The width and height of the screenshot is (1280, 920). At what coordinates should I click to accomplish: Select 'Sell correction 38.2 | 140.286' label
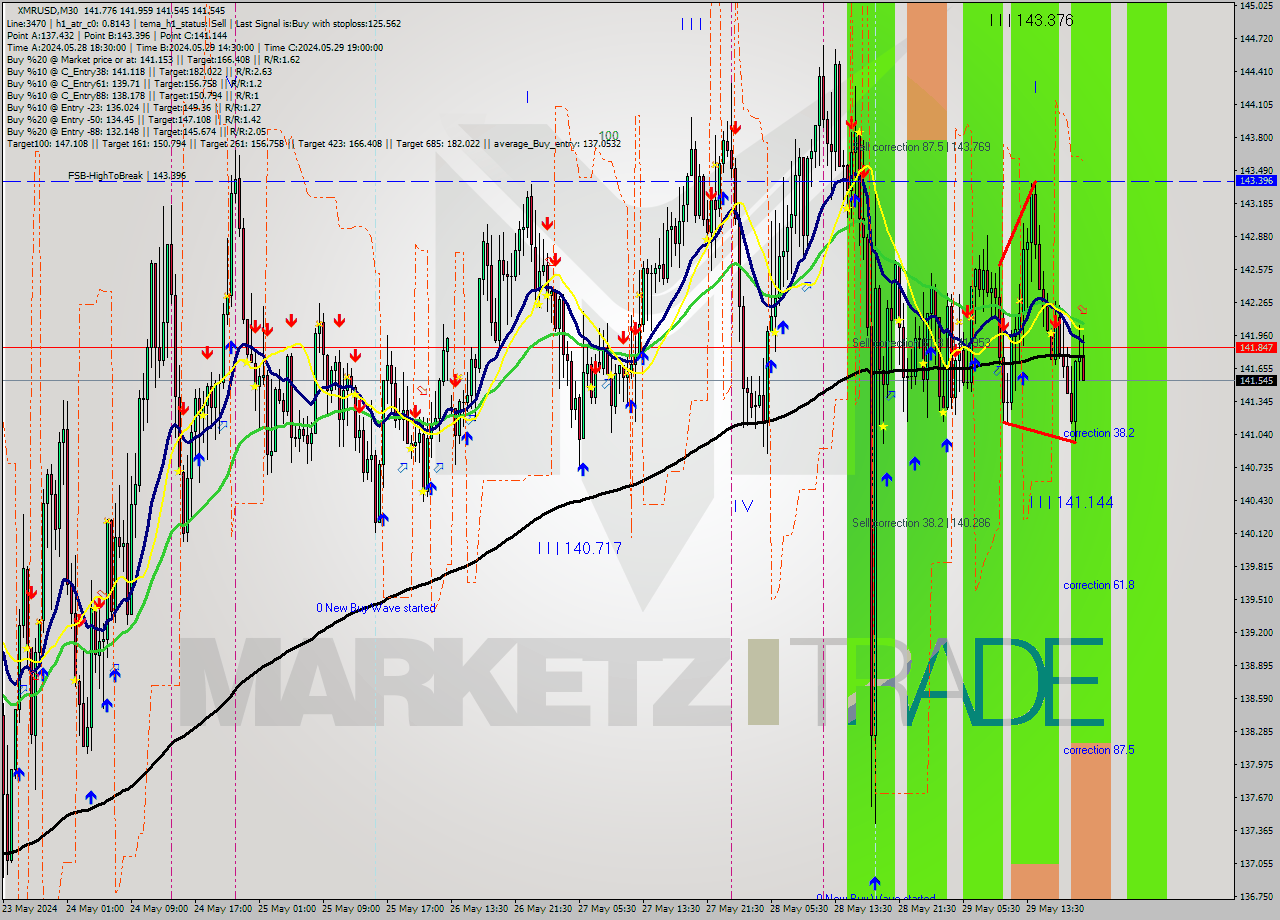[921, 523]
